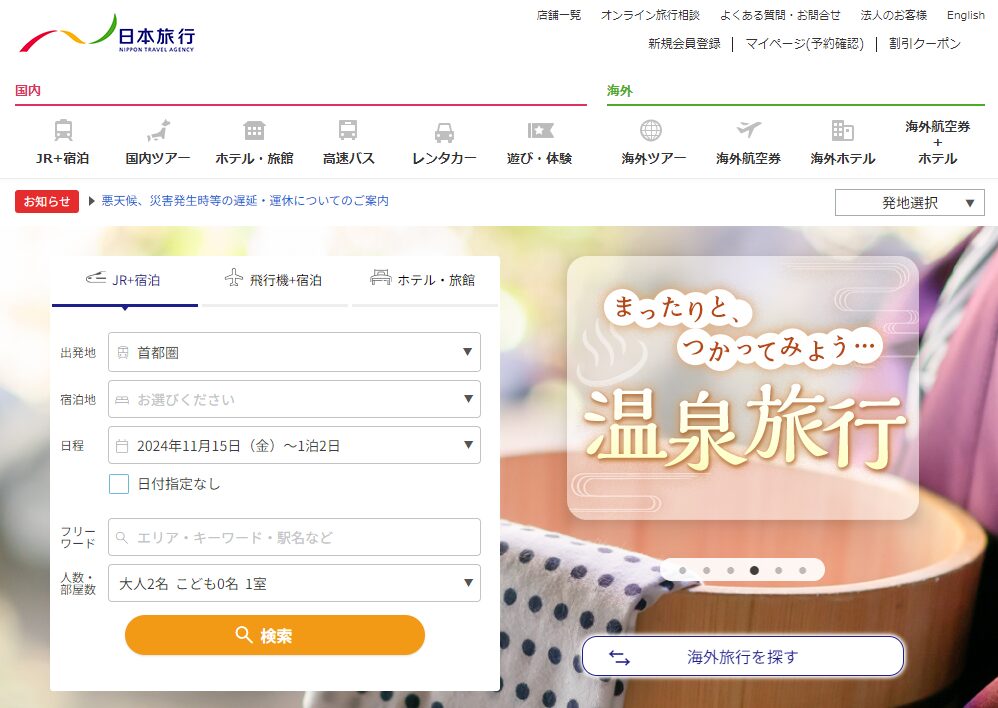Select the 海外航空券 airplane icon
Image resolution: width=998 pixels, height=708 pixels.
748,131
